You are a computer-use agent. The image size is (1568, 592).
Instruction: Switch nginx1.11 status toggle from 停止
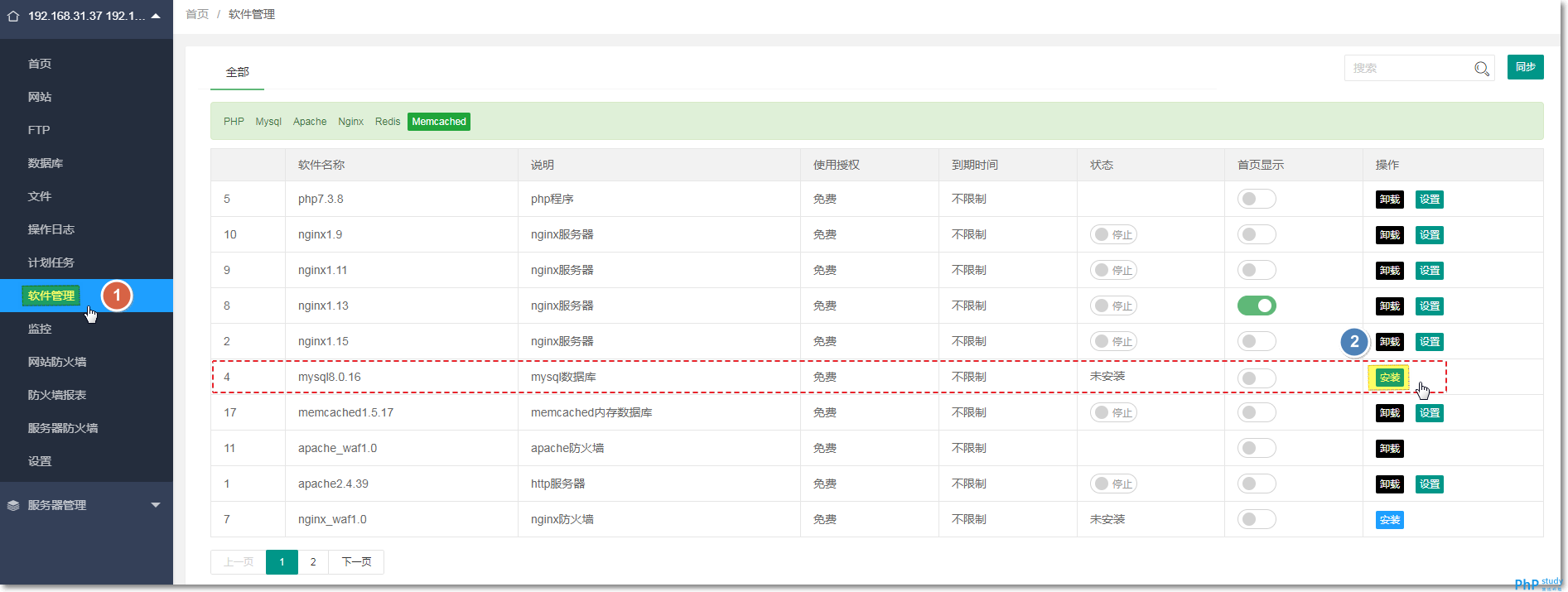(x=1113, y=270)
